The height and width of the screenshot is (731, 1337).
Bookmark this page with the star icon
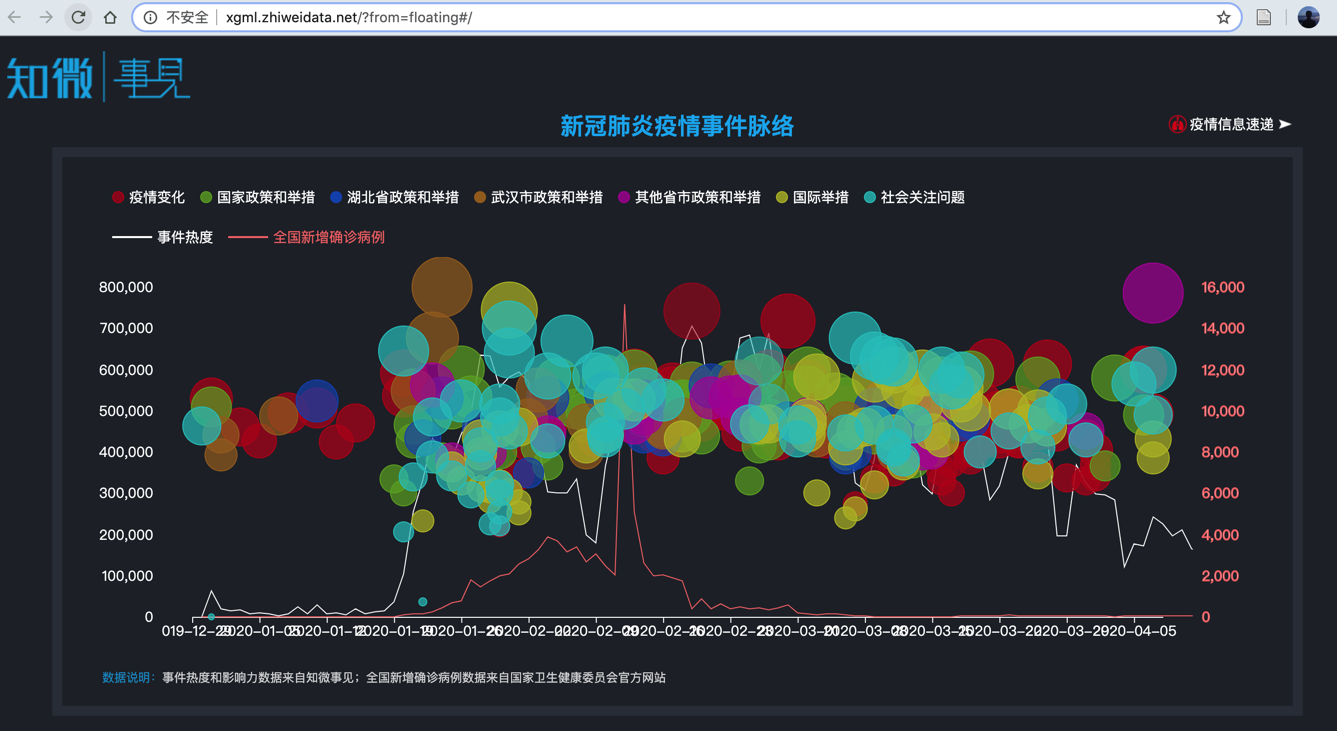click(x=1223, y=17)
